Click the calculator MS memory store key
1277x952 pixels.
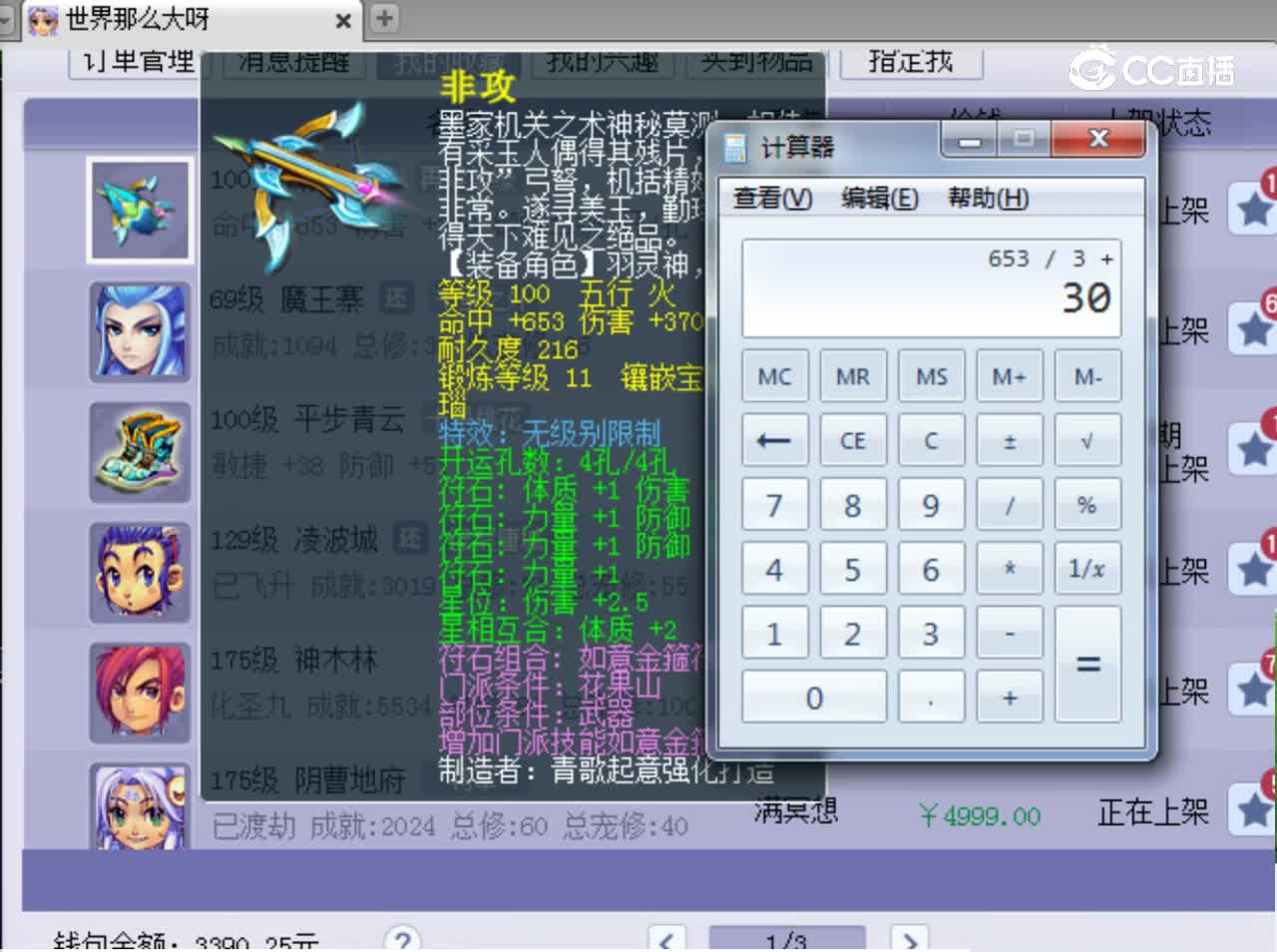[x=931, y=376]
